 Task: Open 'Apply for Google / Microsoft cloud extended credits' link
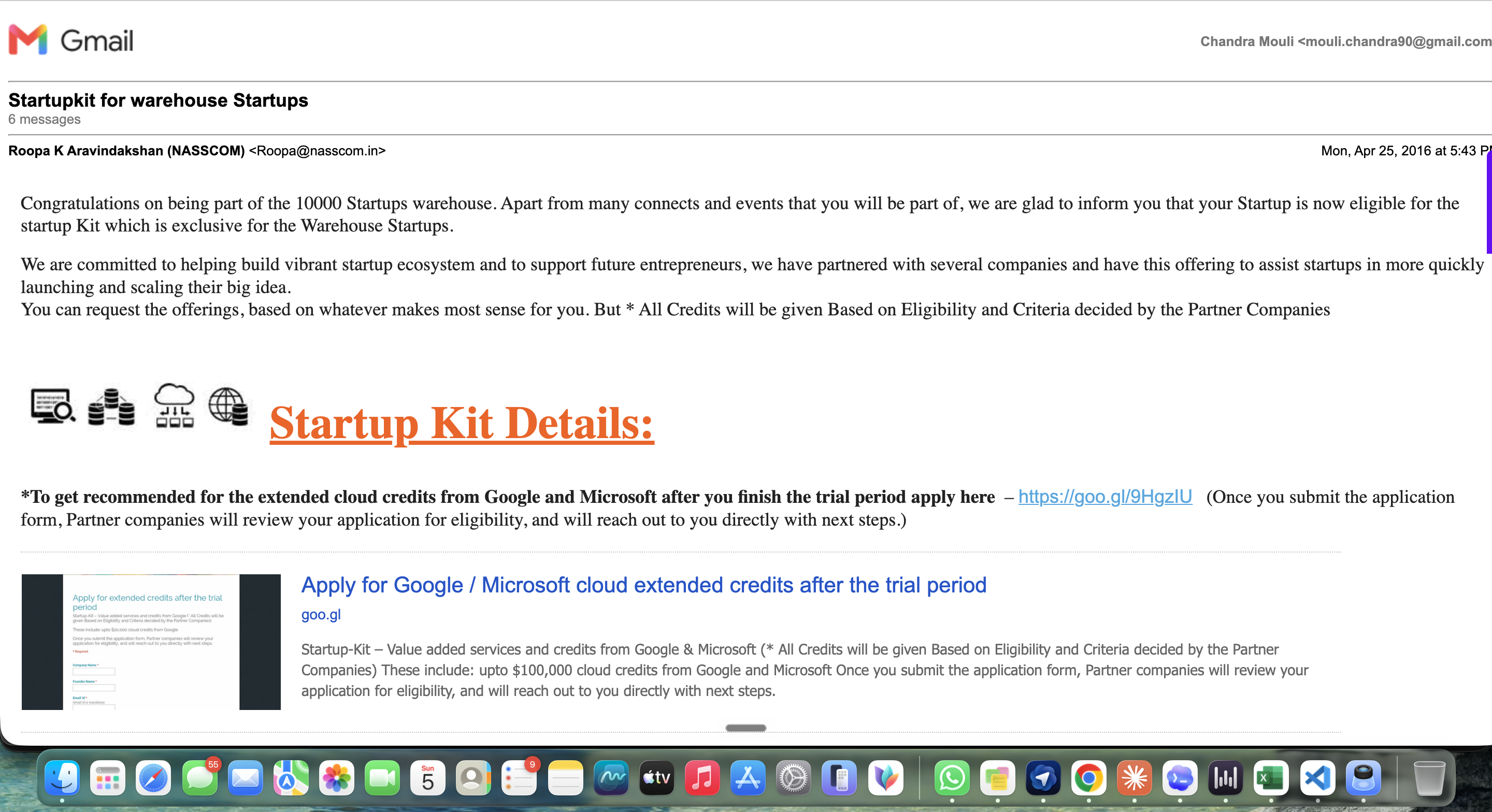click(643, 585)
